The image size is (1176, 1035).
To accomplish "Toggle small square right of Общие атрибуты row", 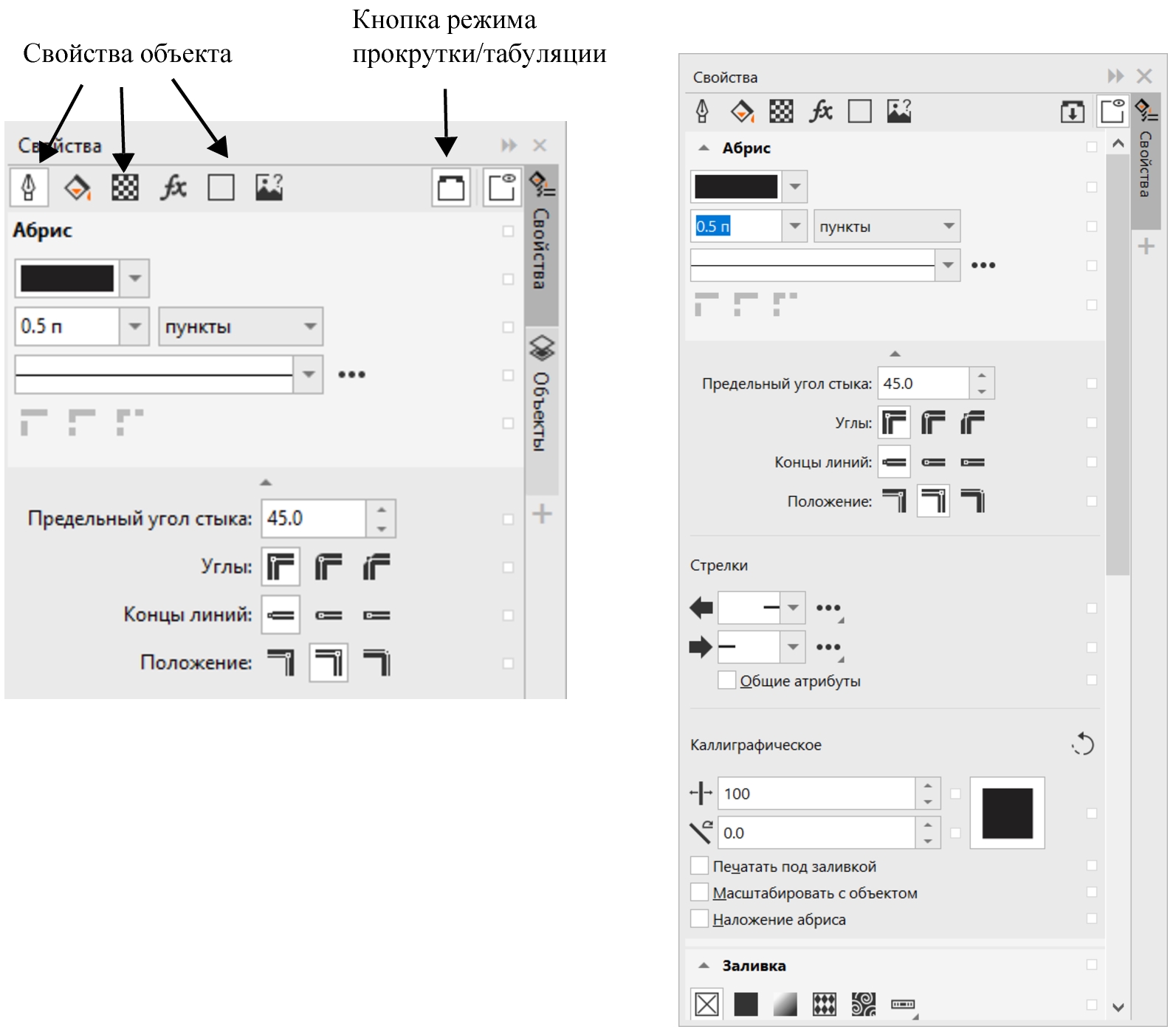I will click(1092, 680).
